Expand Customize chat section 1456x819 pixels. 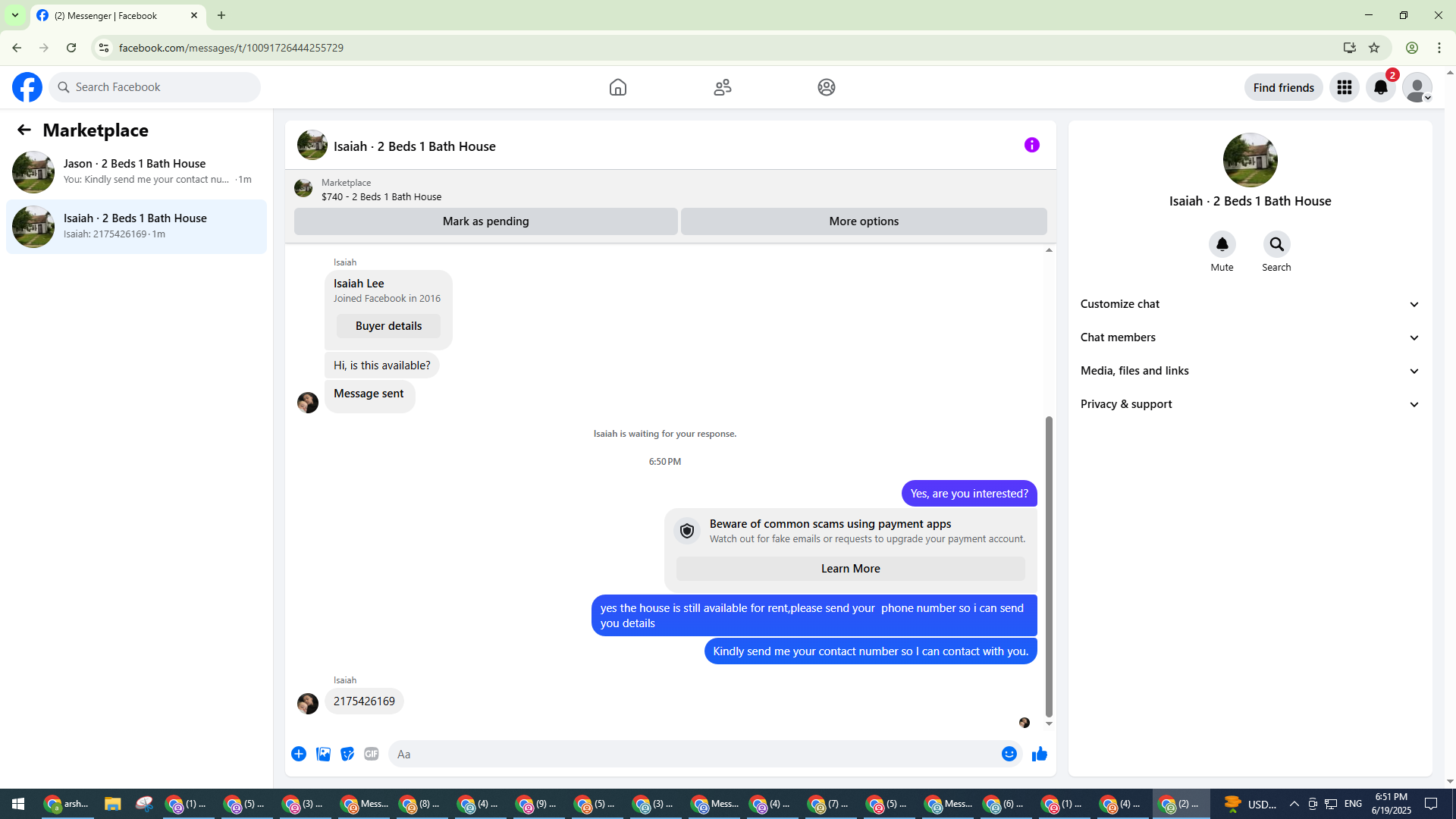1250,304
